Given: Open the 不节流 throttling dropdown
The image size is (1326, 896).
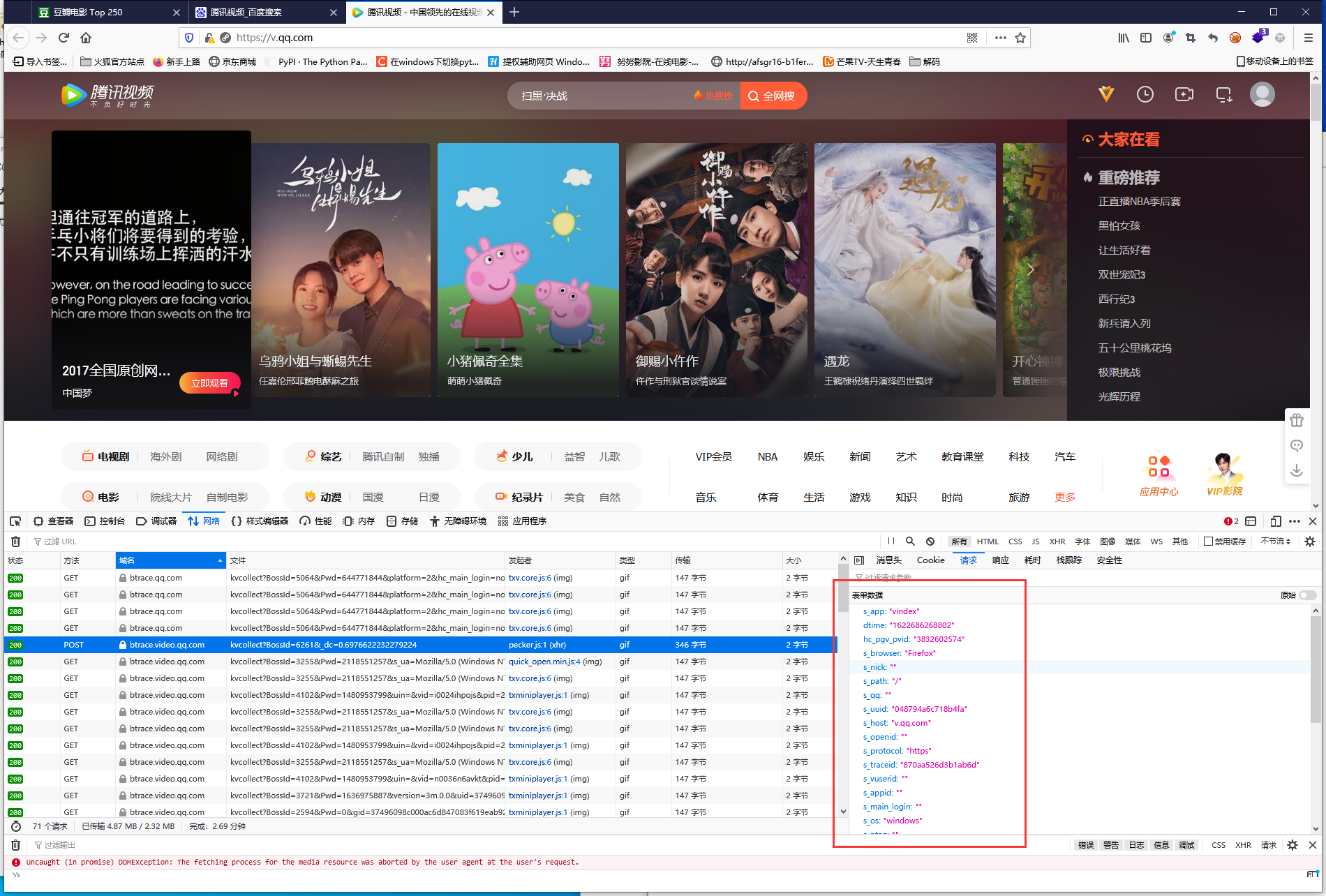Looking at the screenshot, I should (x=1276, y=542).
